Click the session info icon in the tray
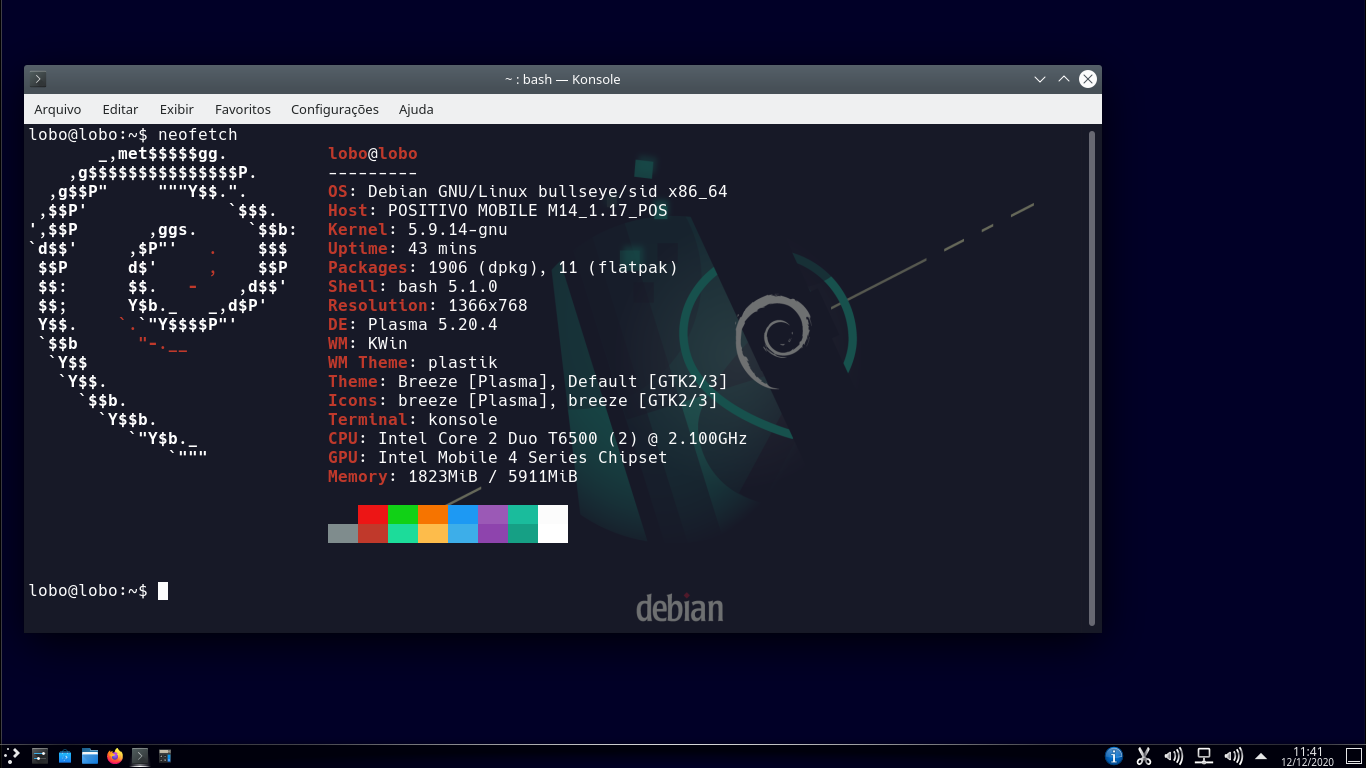Screen dimensions: 1366x768 coord(1112,756)
